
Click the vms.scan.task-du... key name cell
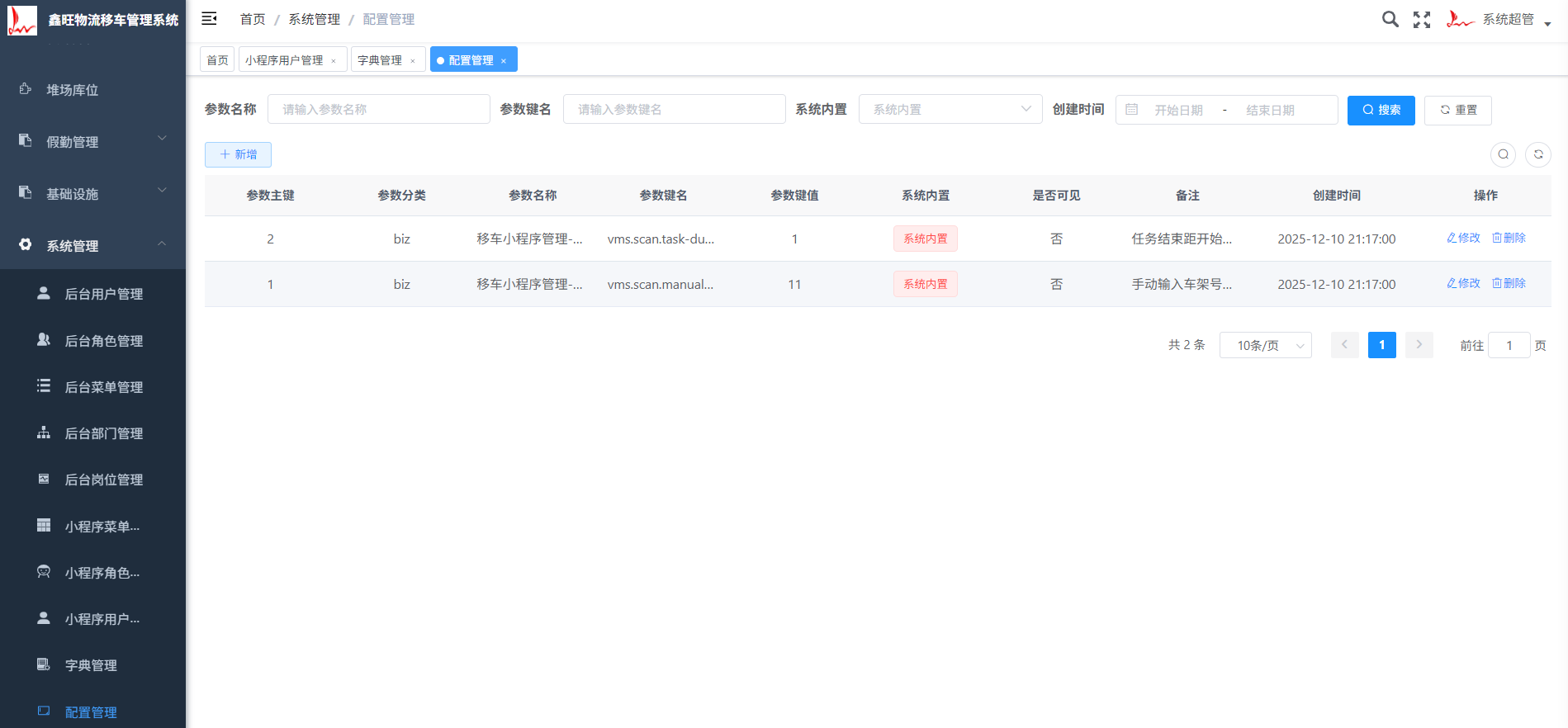[x=661, y=239]
